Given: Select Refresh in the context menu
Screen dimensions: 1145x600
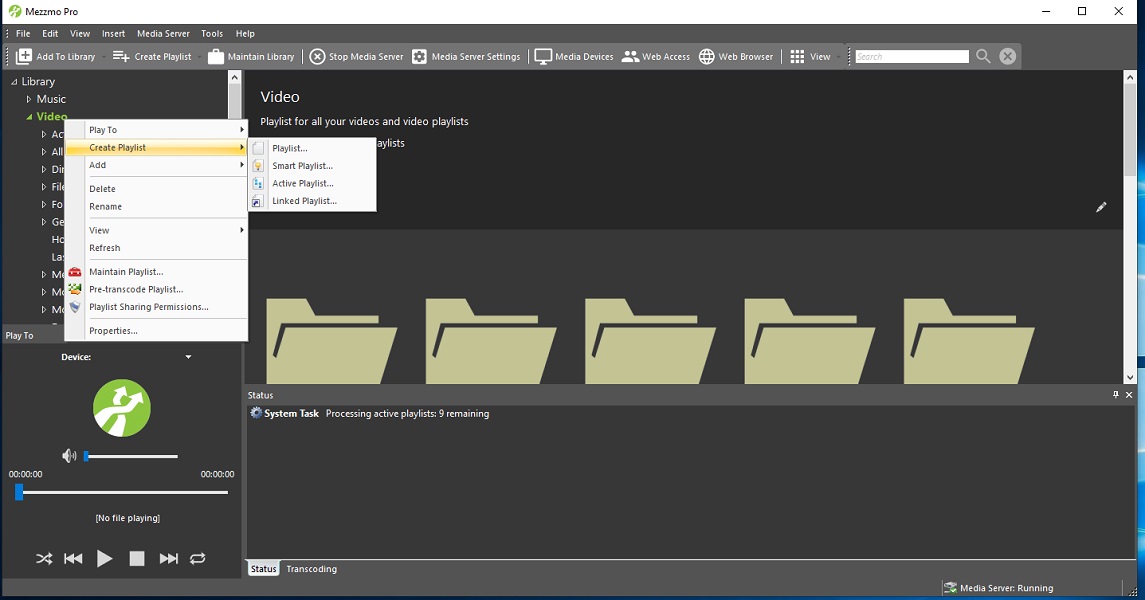Looking at the screenshot, I should (x=156, y=248).
